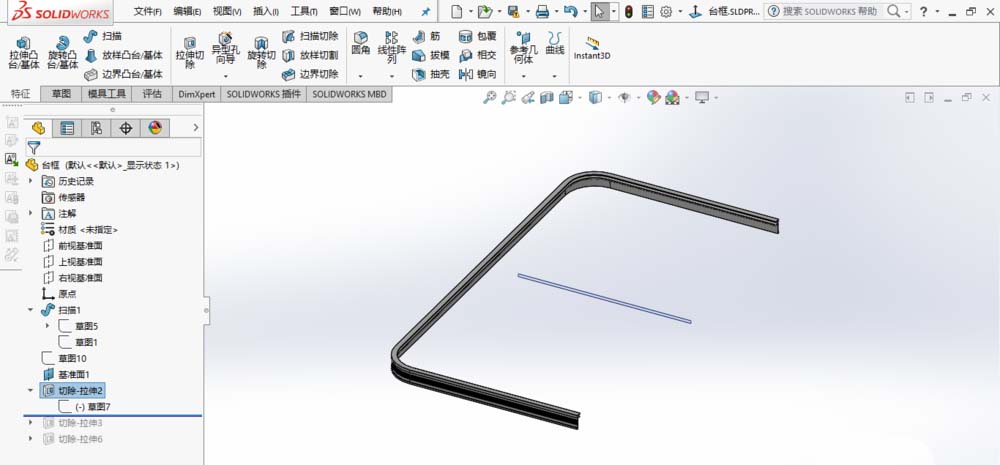
Task: Pin the menu bar with the pushpin
Action: click(425, 11)
